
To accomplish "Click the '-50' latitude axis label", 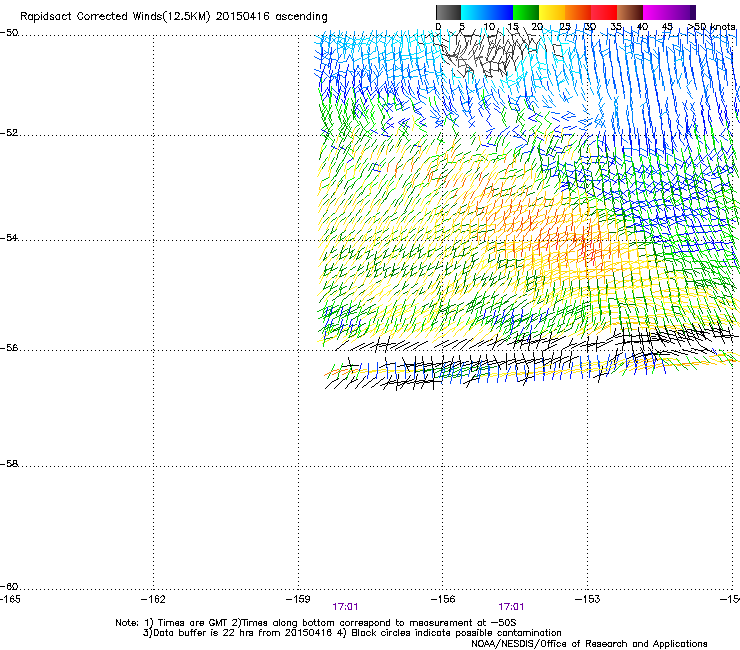I will [9, 33].
